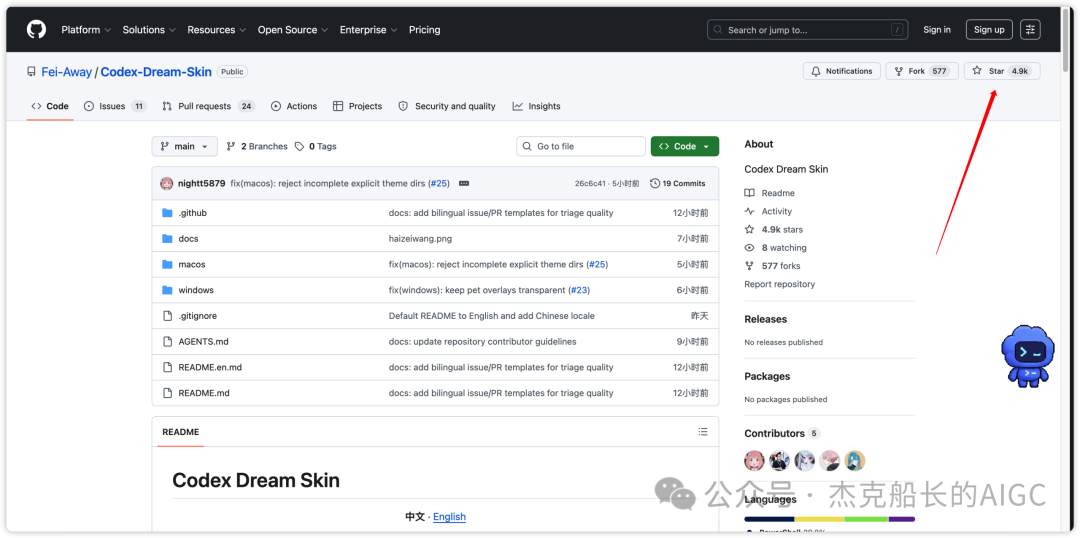The width and height of the screenshot is (1080, 538).
Task: Click nightt5879's avatar in commit bar
Action: point(167,183)
